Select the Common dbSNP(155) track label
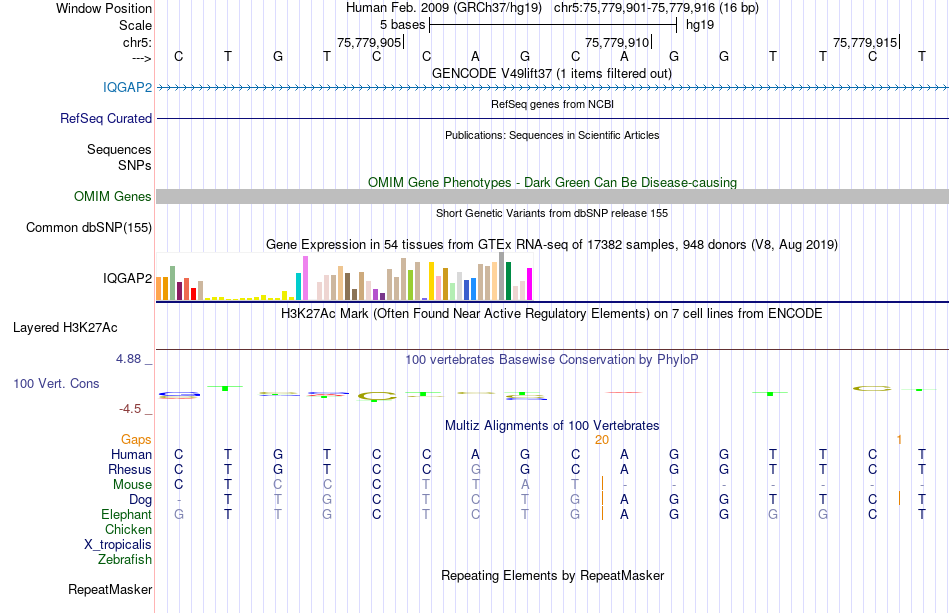 88,227
